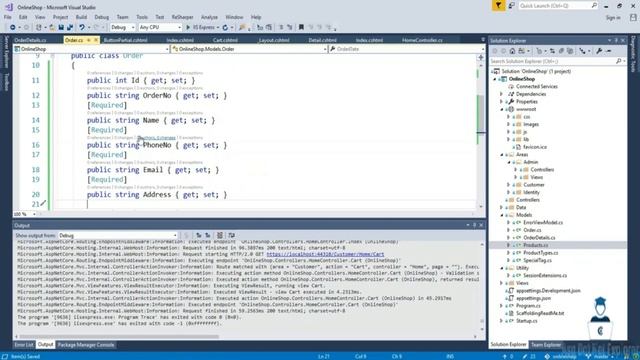Switch to the Team Explorer tab
The image size is (640, 360).
pos(546,345)
